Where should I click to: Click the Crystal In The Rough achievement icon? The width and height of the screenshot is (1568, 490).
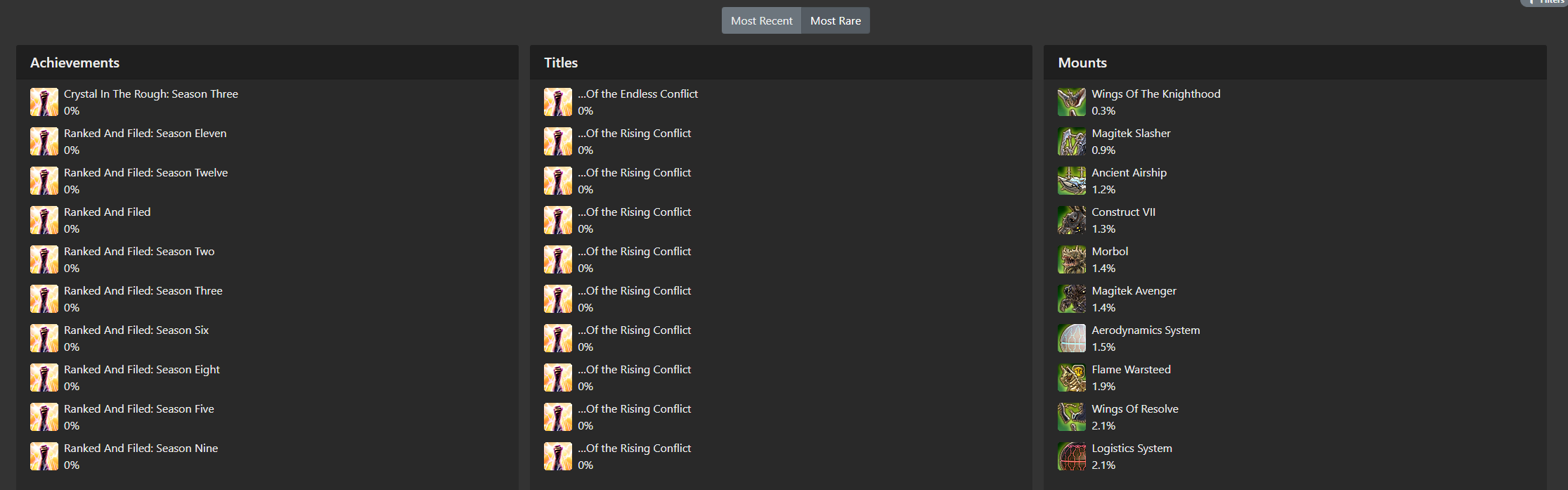(x=44, y=102)
